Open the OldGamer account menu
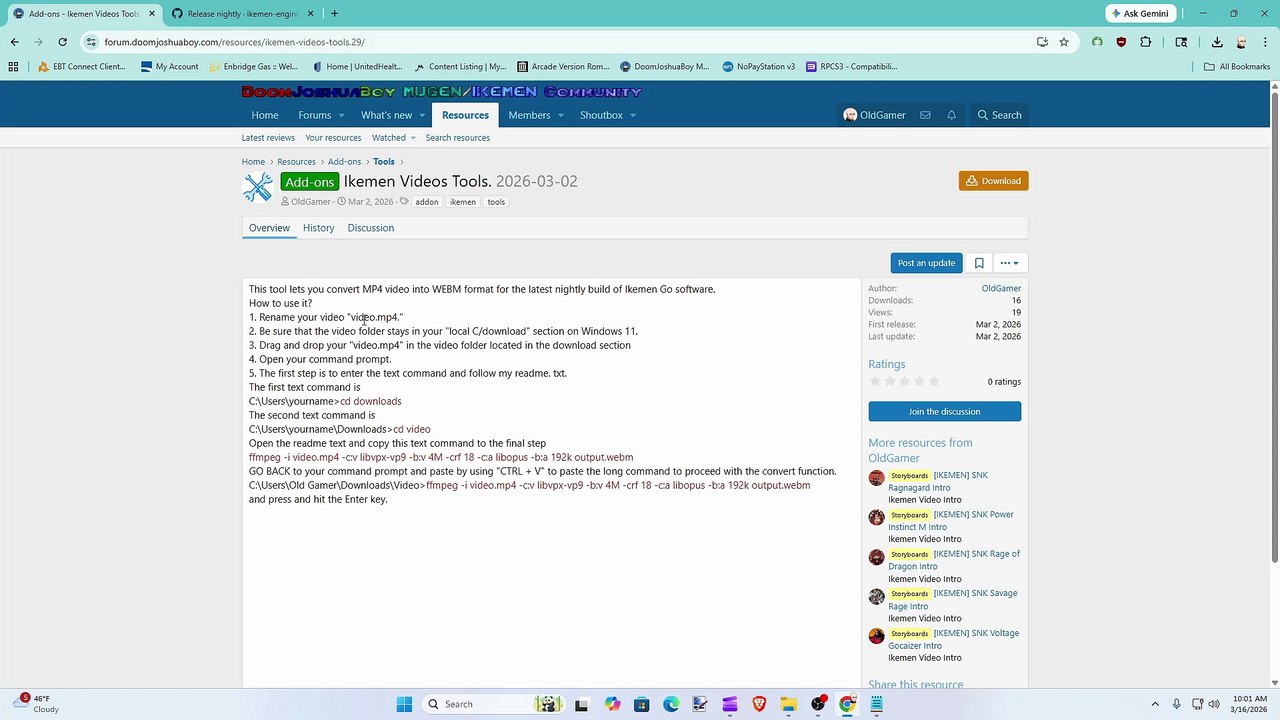The image size is (1280, 720). tap(874, 115)
